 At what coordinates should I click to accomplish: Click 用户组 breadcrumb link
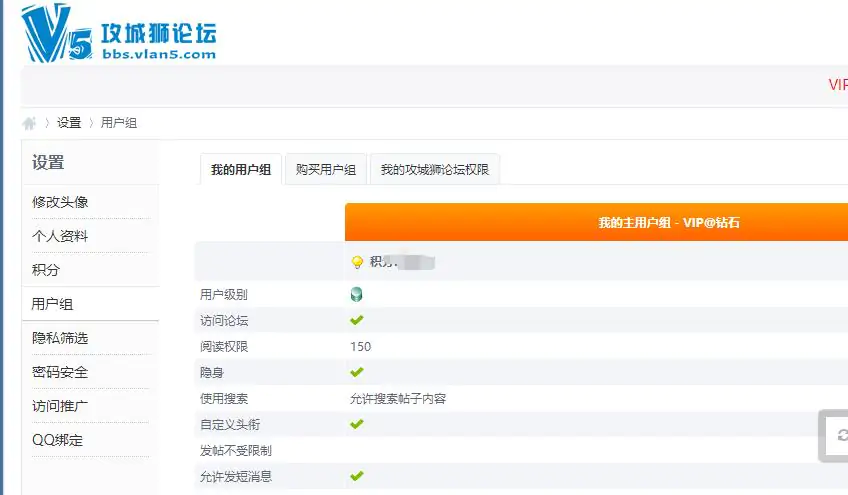(x=118, y=123)
